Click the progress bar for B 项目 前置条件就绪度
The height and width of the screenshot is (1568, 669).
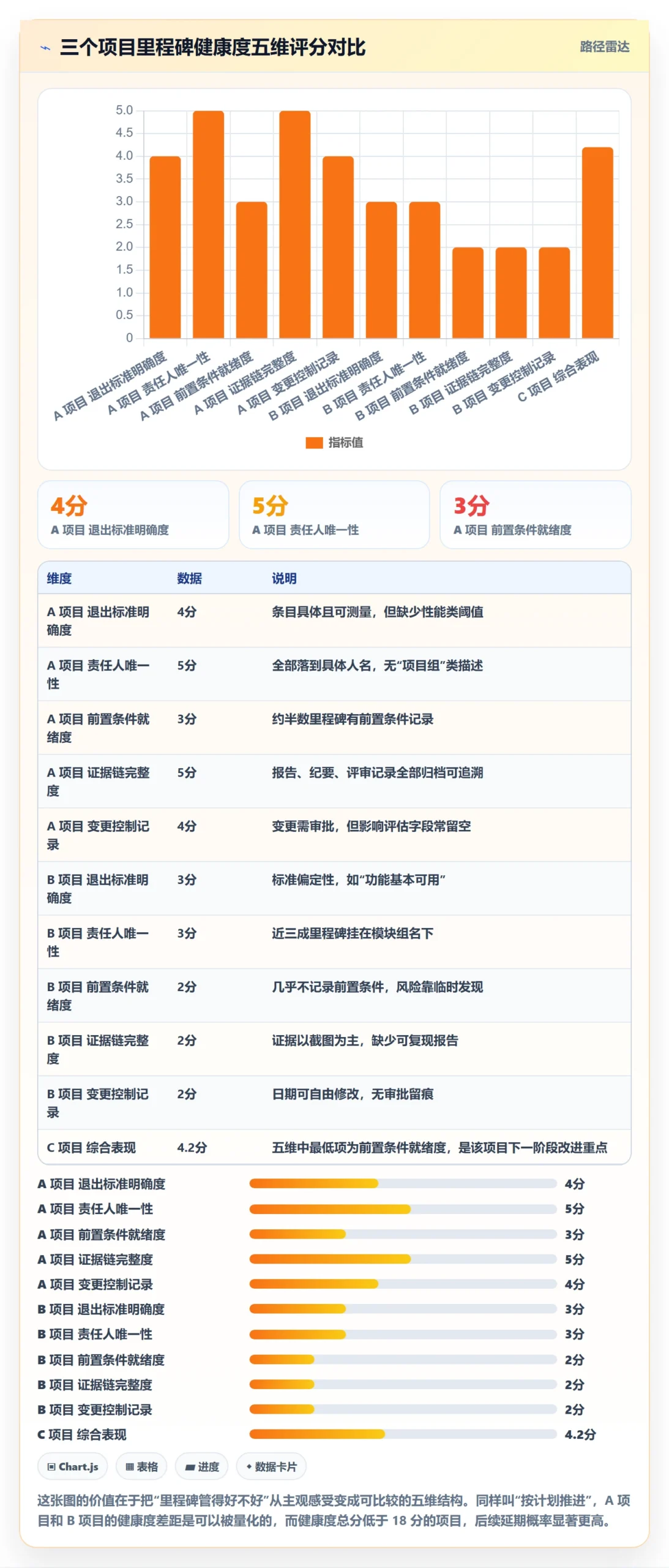(403, 1360)
